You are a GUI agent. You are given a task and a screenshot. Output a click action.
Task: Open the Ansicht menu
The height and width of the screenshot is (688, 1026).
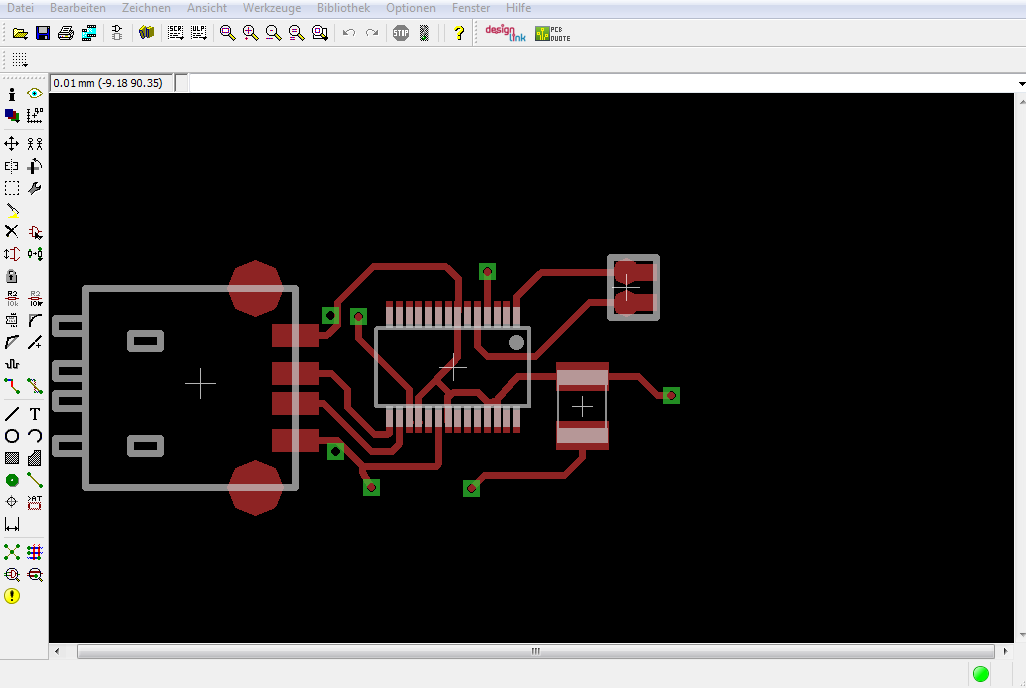pyautogui.click(x=207, y=8)
